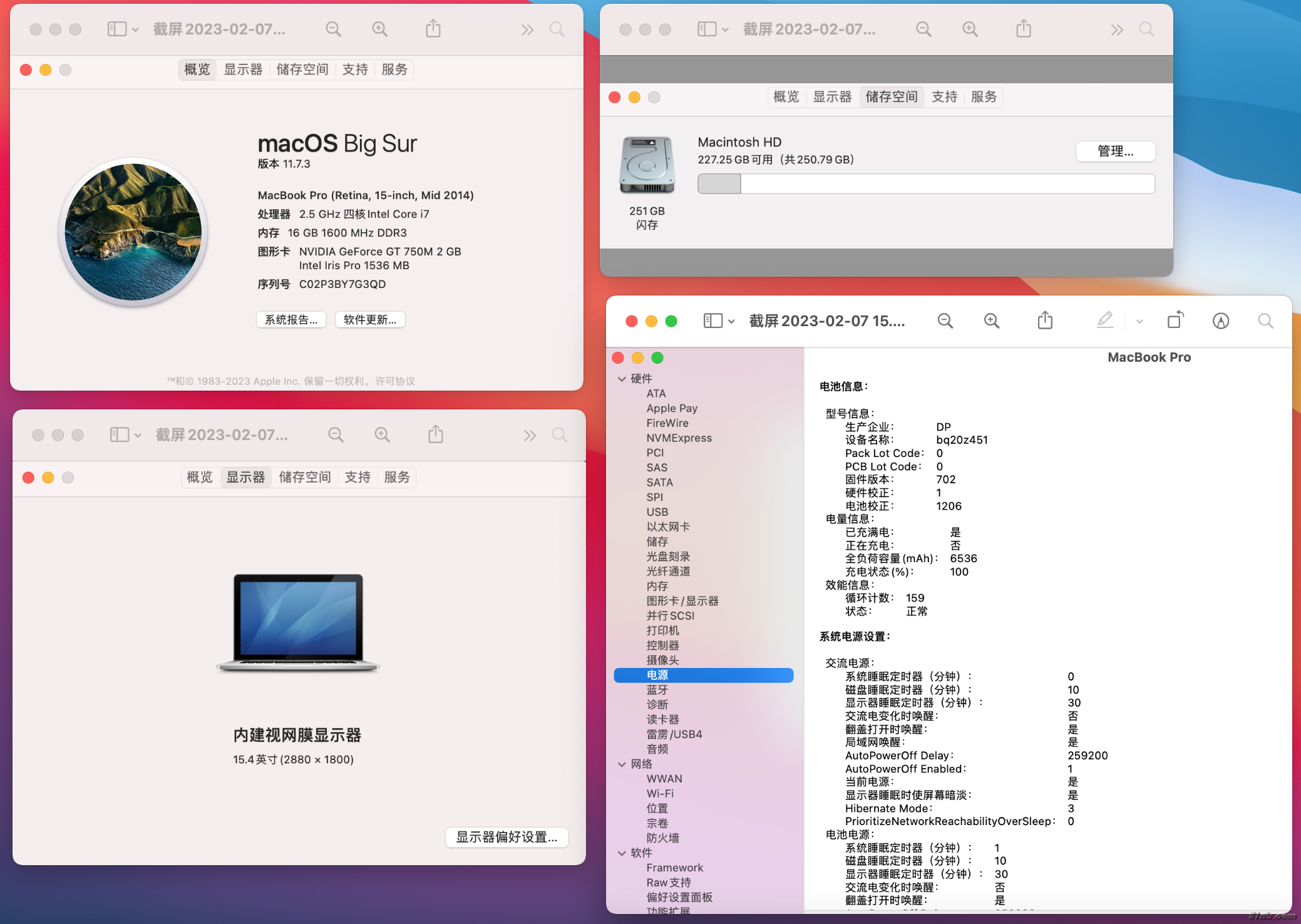Viewport: 1301px width, 924px height.
Task: Zoom in on the battery info screenshot
Action: (x=992, y=321)
